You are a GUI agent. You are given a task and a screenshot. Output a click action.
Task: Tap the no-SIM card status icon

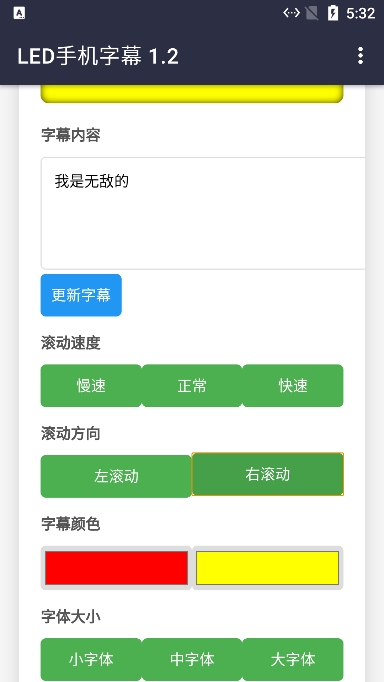pyautogui.click(x=311, y=13)
